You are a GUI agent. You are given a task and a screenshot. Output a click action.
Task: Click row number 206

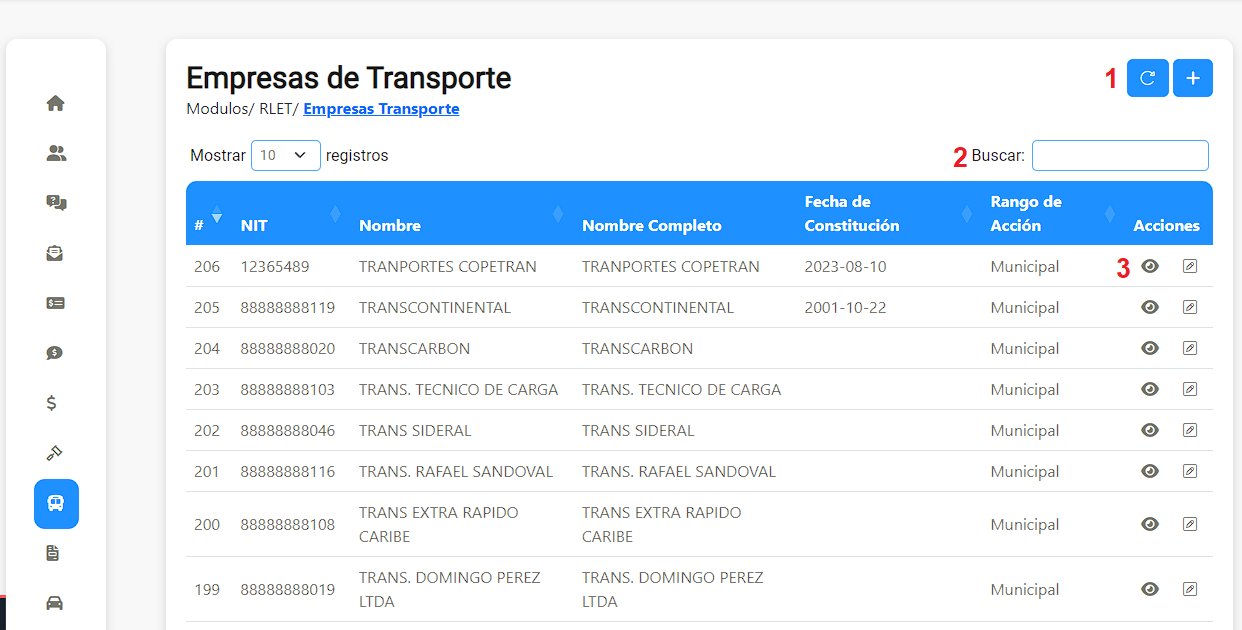click(207, 267)
